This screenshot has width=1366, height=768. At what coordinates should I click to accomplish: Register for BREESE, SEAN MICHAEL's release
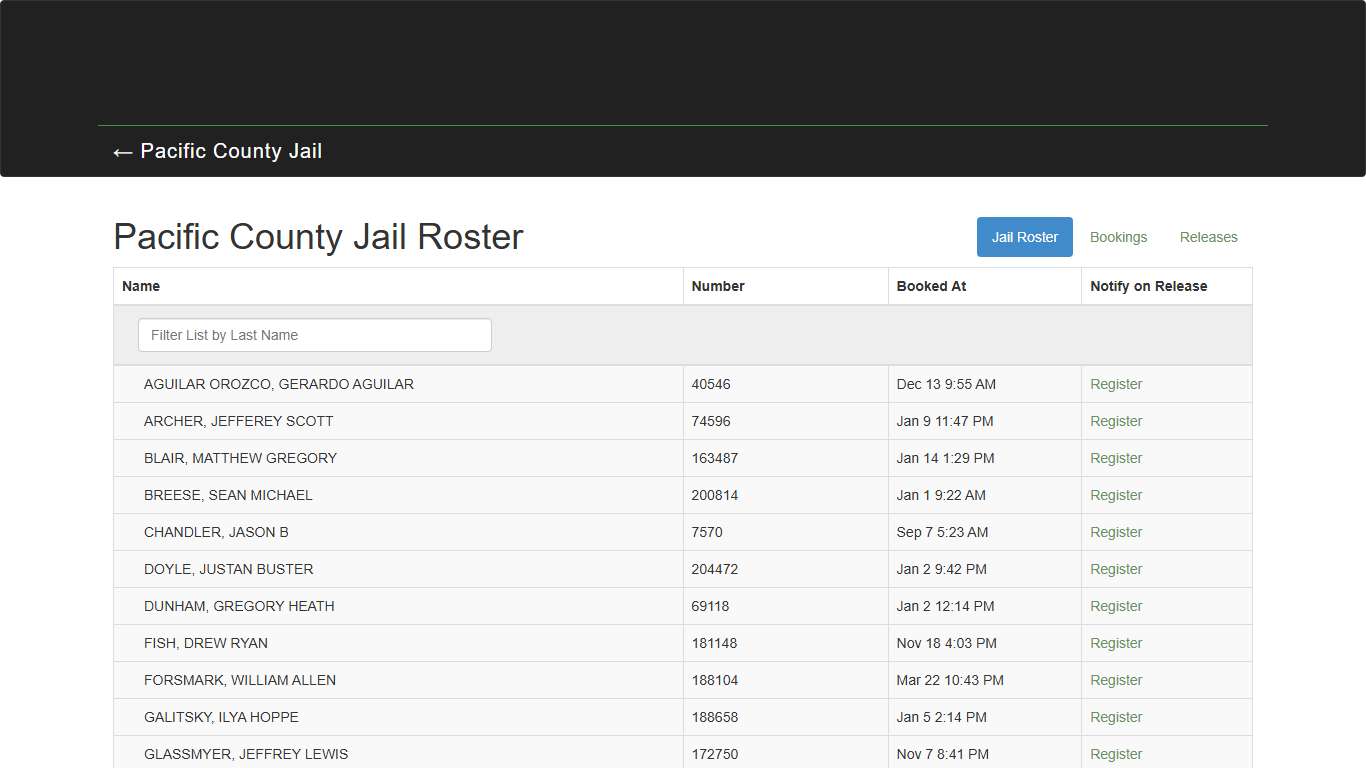point(1116,495)
